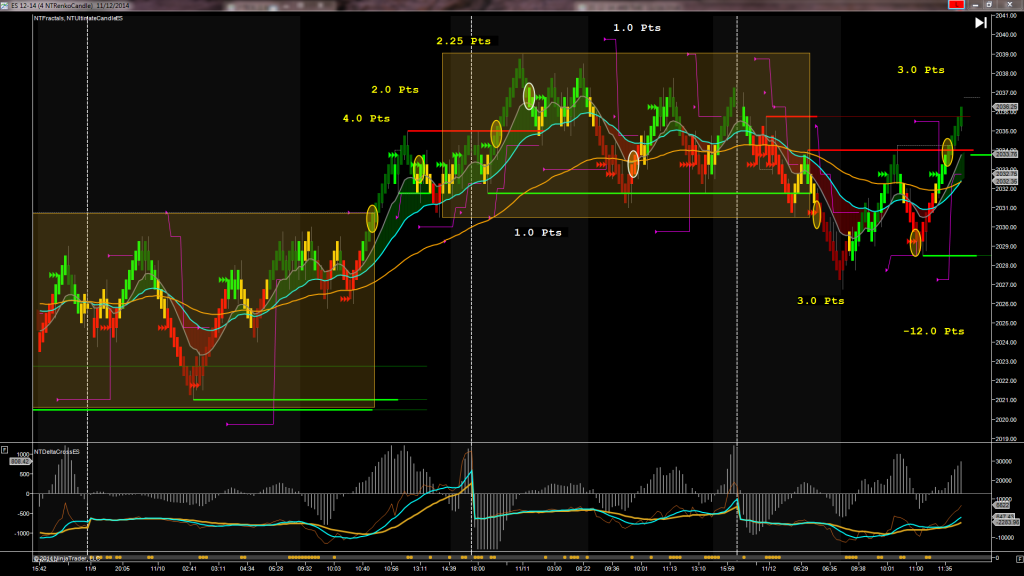Click the -2283.98 indicator value marker
Viewport: 1024px width, 576px height.
[1006, 522]
